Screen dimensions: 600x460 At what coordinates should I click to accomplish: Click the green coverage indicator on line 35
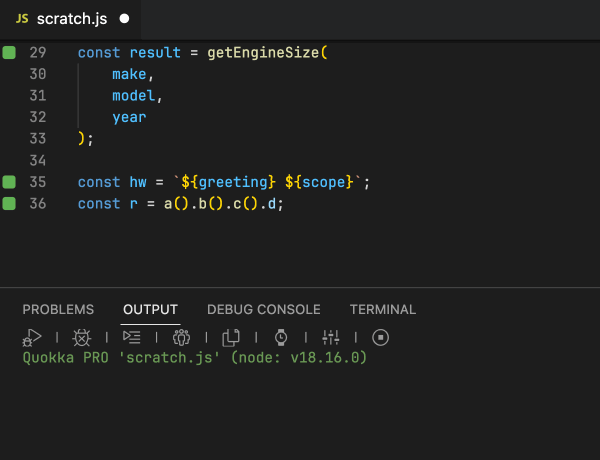[9, 182]
